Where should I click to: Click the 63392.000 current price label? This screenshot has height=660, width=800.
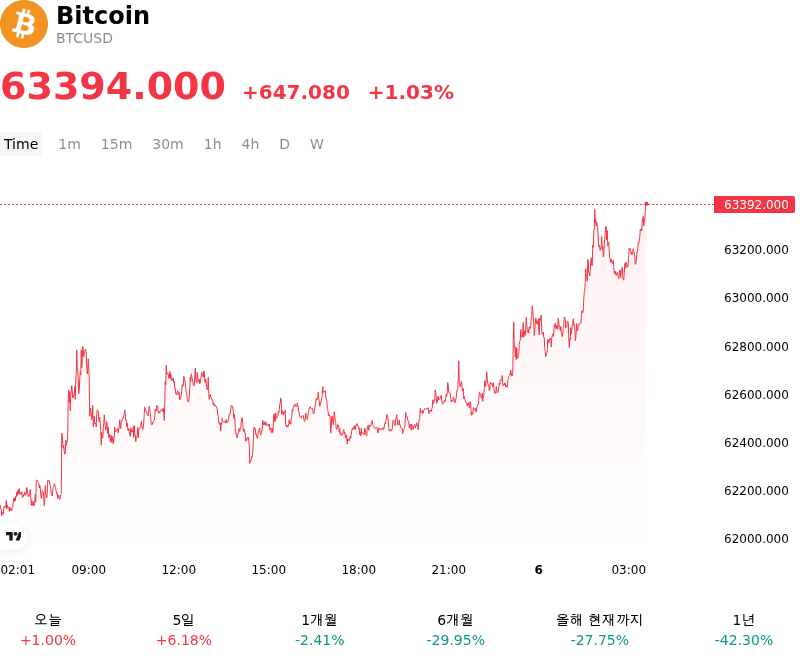pos(754,205)
